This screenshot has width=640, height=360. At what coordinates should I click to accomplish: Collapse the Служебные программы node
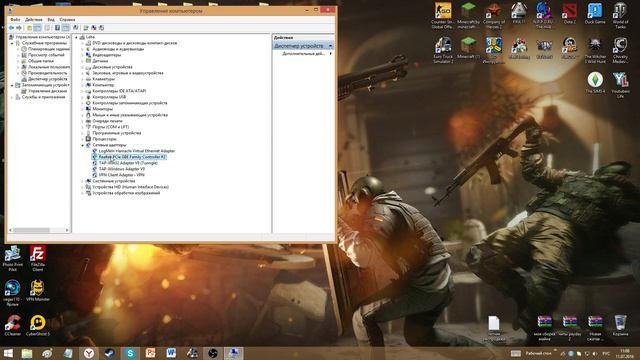tap(12, 43)
